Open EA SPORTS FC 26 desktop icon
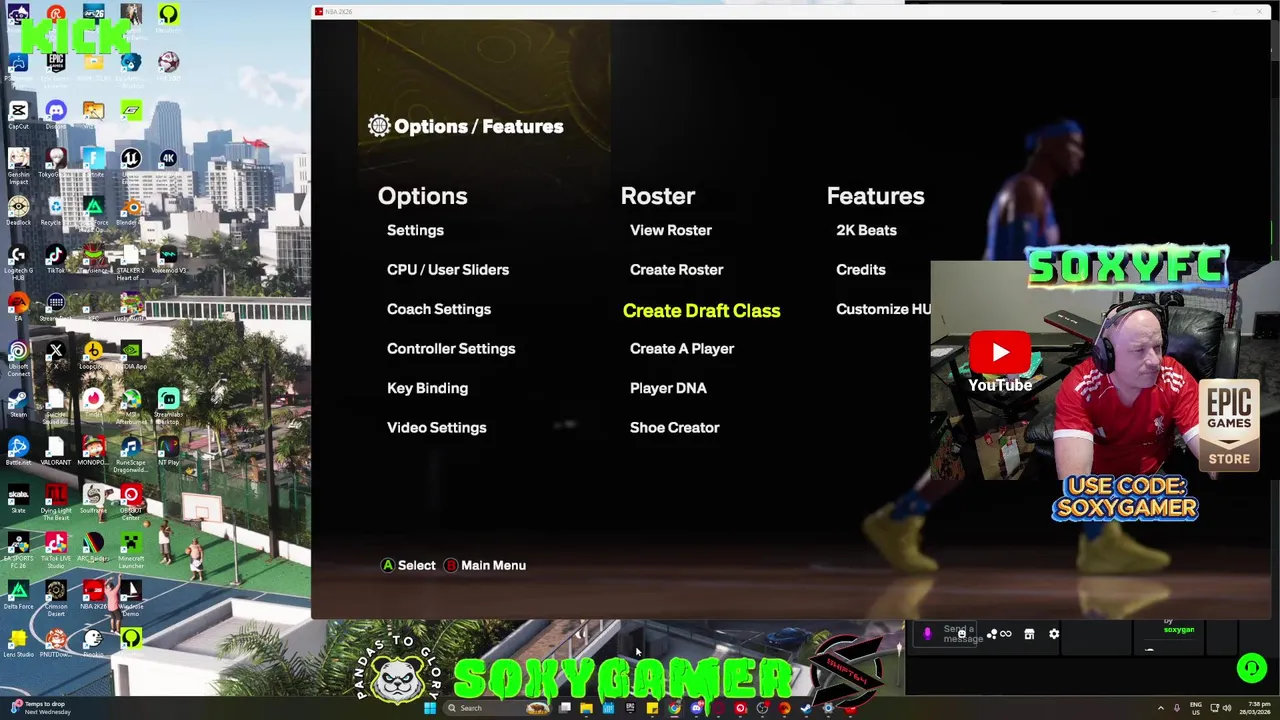The width and height of the screenshot is (1280, 720). [18, 550]
